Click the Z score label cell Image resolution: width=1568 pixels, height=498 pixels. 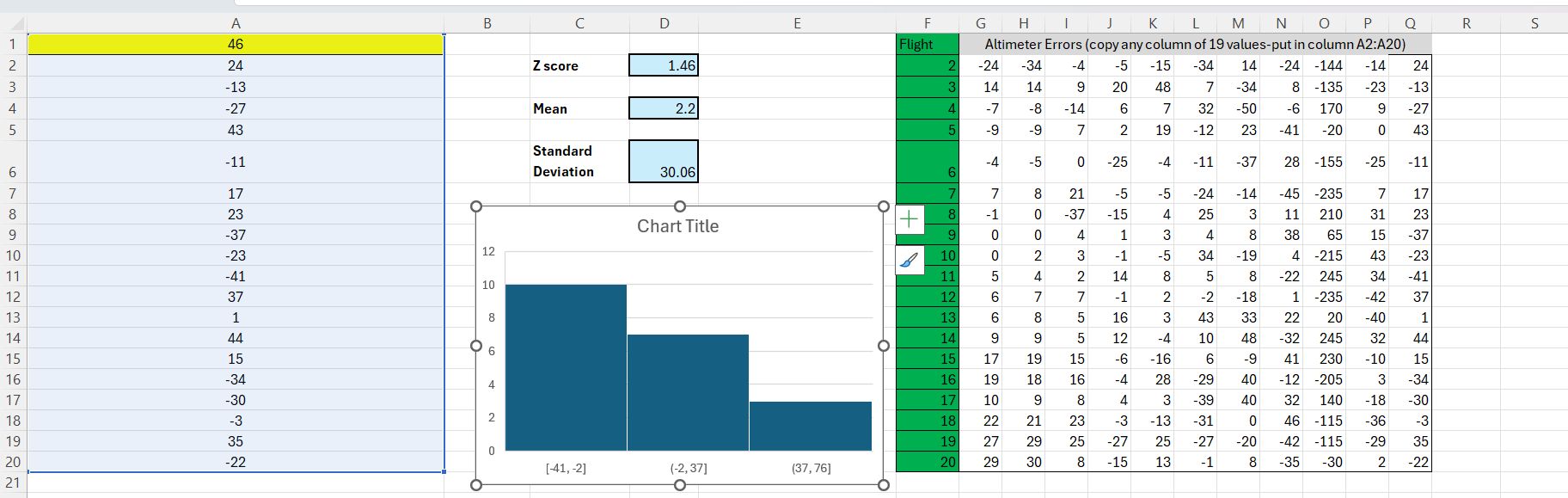(x=579, y=65)
